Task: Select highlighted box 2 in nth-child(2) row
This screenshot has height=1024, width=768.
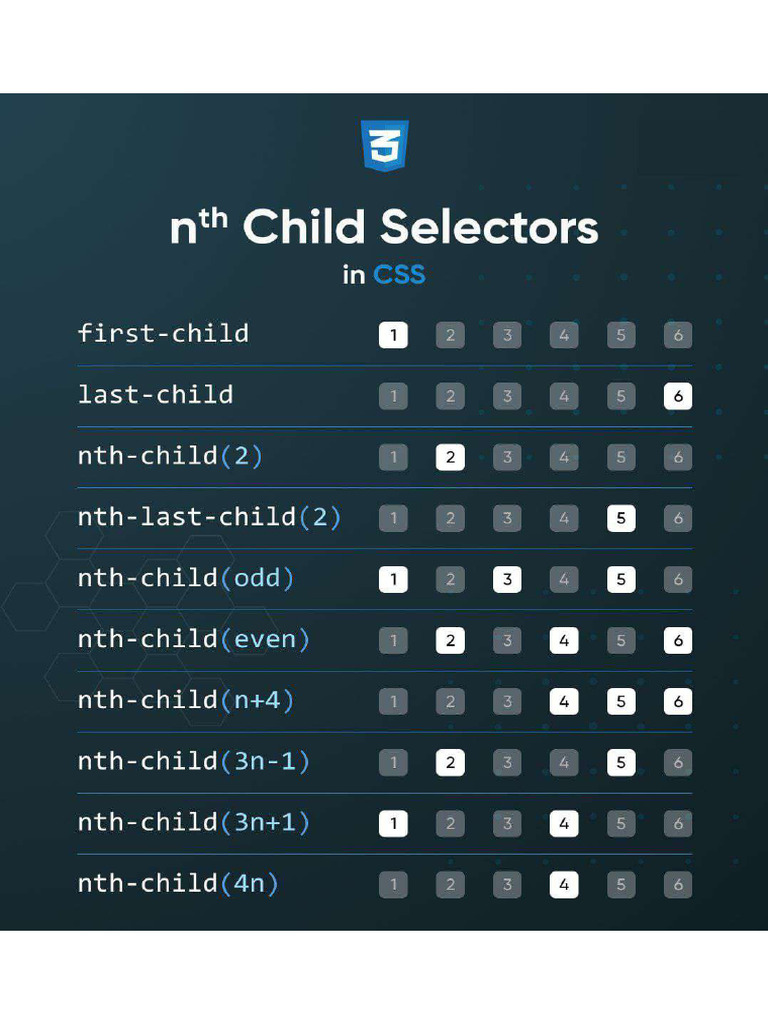Action: tap(450, 457)
